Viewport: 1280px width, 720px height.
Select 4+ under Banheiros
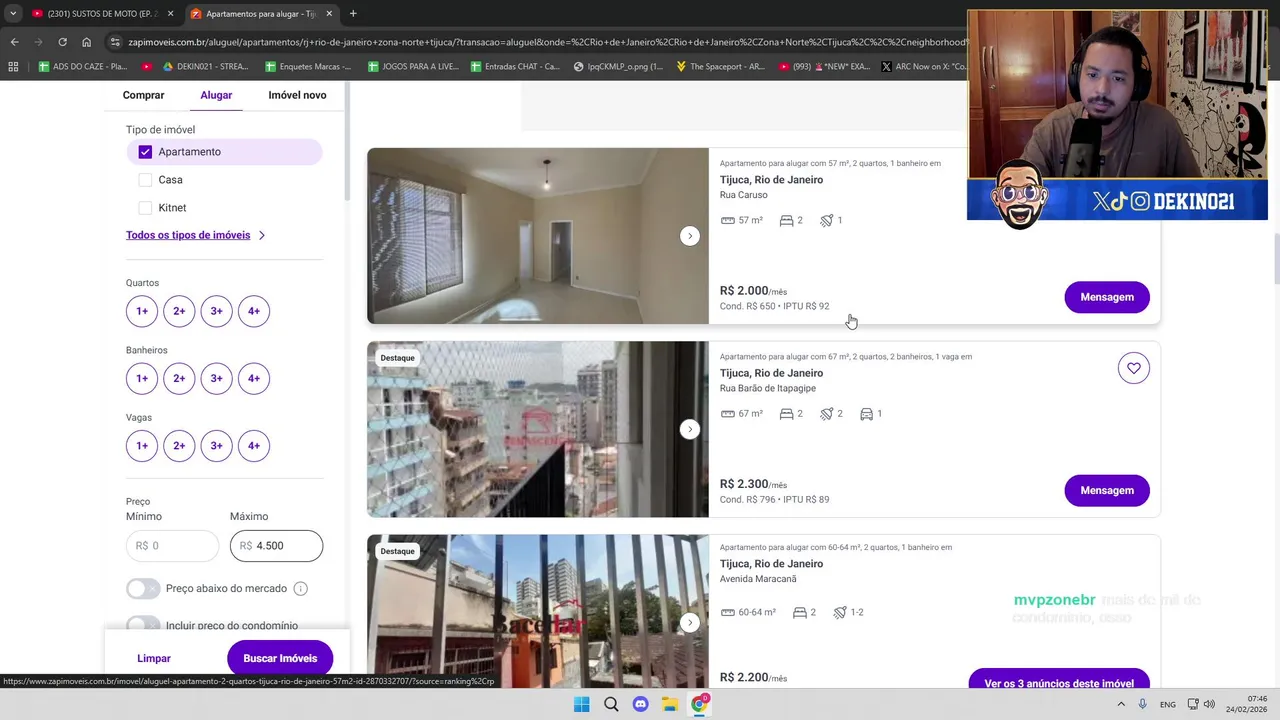(x=254, y=378)
